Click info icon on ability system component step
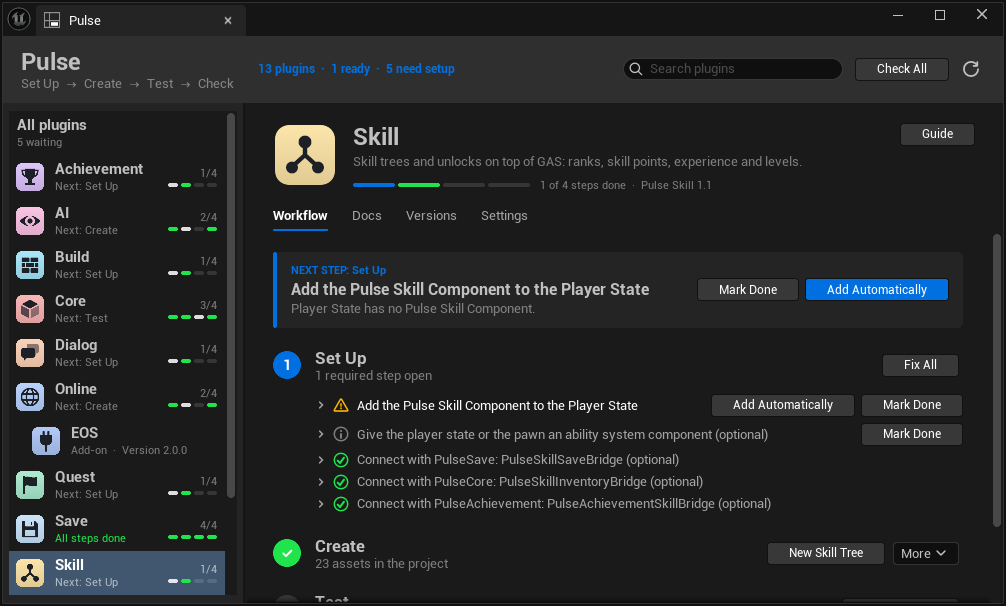Screen dimensions: 1006x606 341,434
